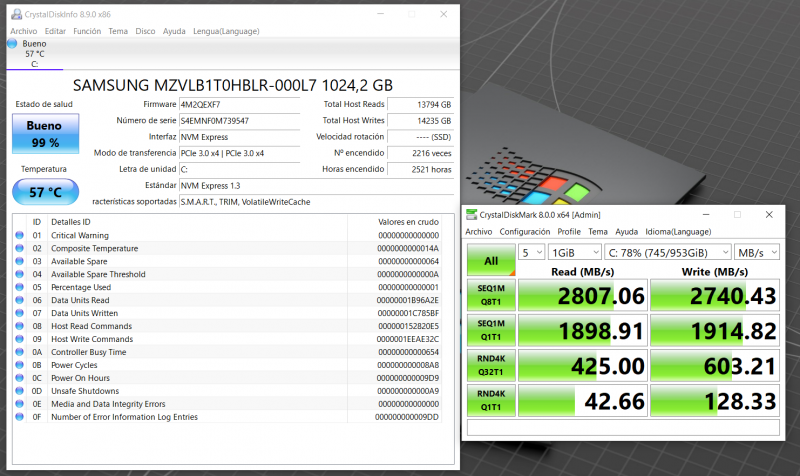Open the drive selector showing C: 78%
Viewport: 800px width, 476px height.
pyautogui.click(x=667, y=252)
